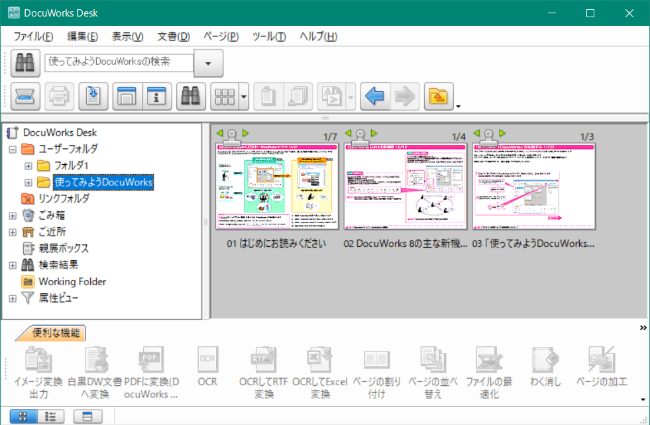Expand the フォルダ1 node
This screenshot has height=425, width=650.
28,166
